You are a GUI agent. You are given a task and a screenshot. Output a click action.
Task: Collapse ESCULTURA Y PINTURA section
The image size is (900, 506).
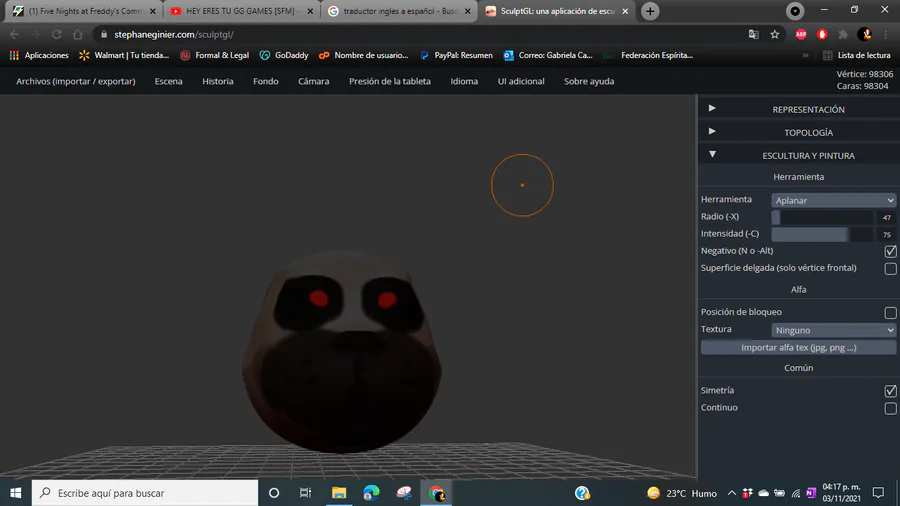tap(799, 155)
